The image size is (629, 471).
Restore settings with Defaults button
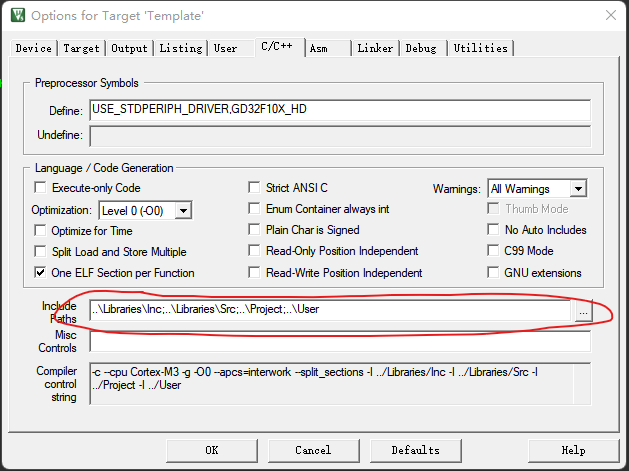pyautogui.click(x=416, y=451)
